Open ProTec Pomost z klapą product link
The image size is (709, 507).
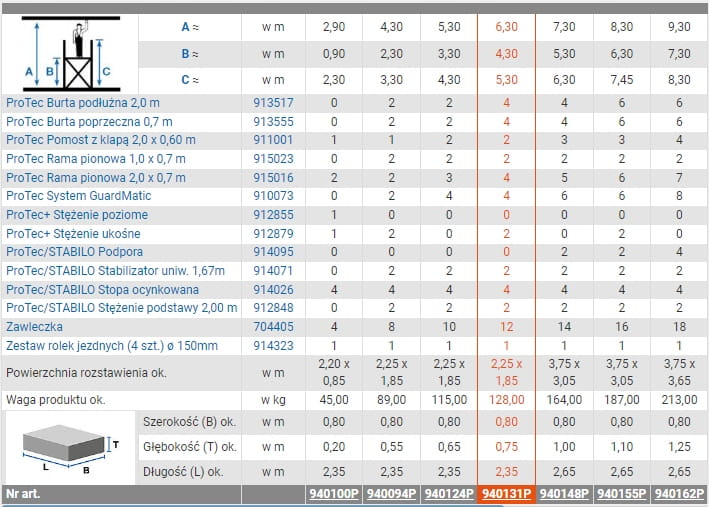pos(101,140)
